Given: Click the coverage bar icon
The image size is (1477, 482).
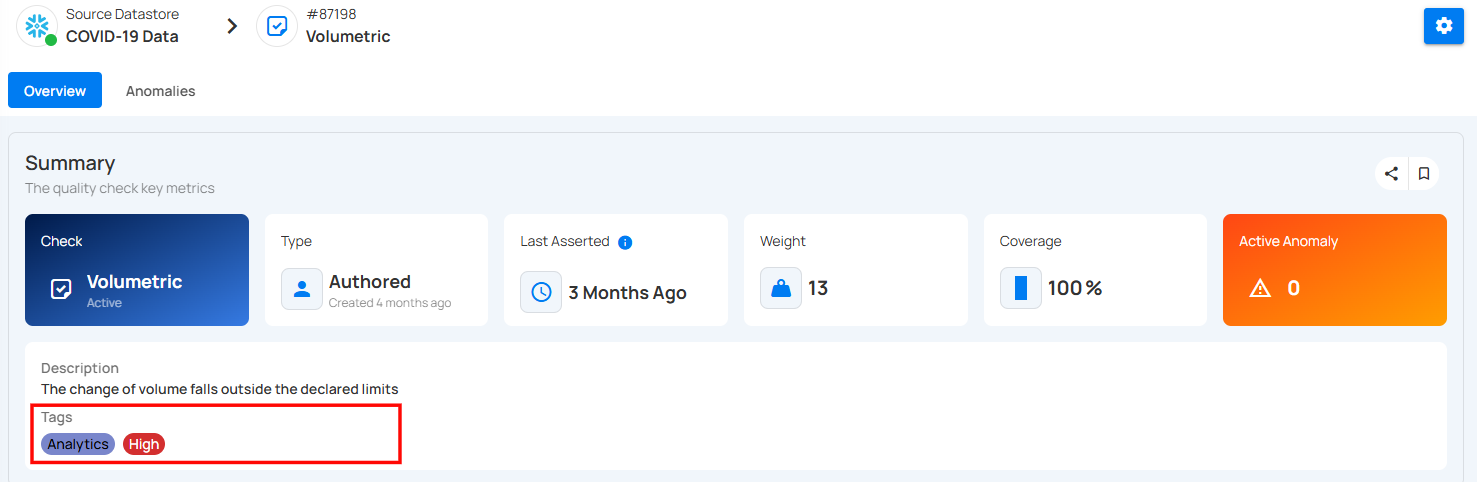Looking at the screenshot, I should (x=1021, y=288).
